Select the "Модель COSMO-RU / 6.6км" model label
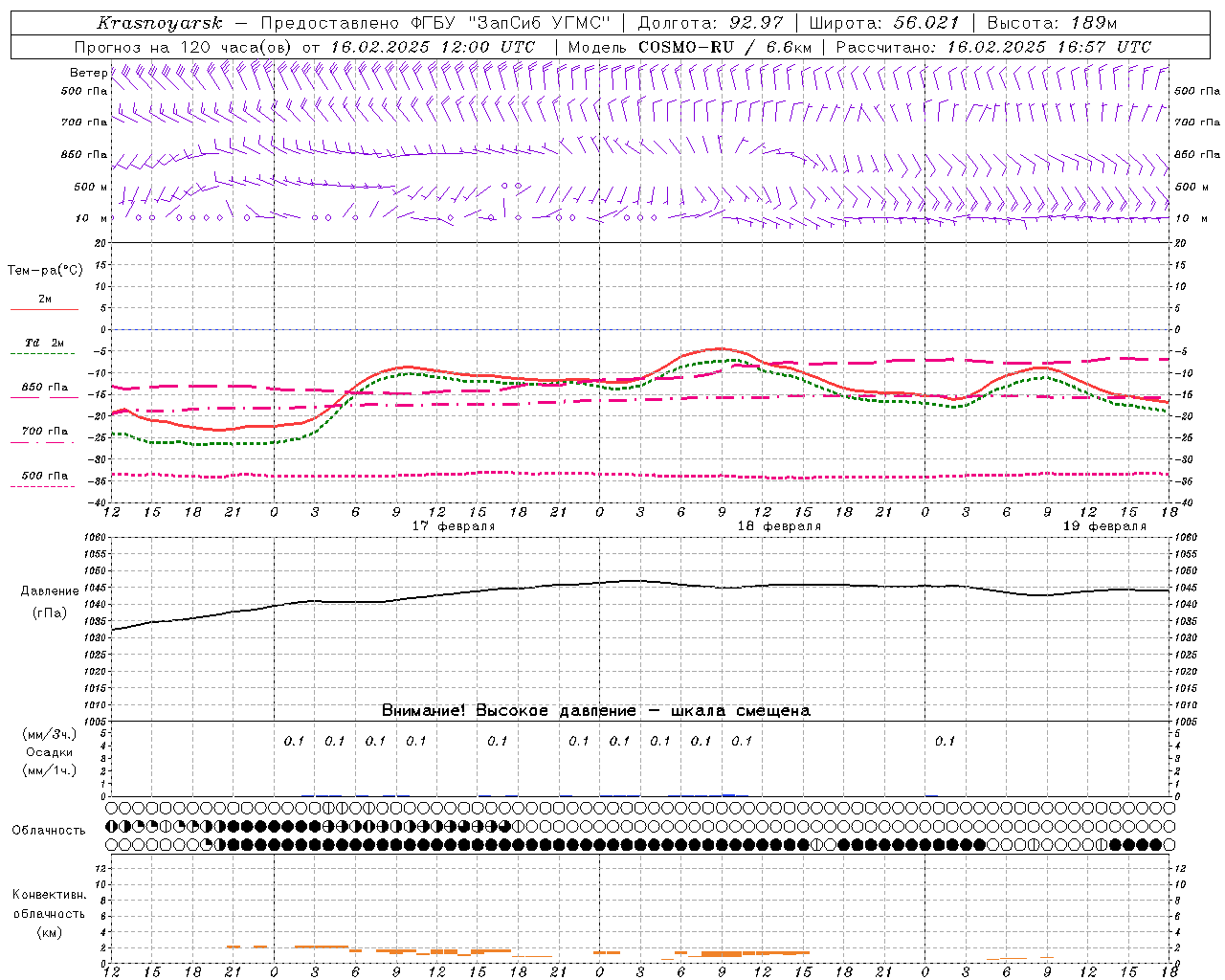 click(x=690, y=47)
